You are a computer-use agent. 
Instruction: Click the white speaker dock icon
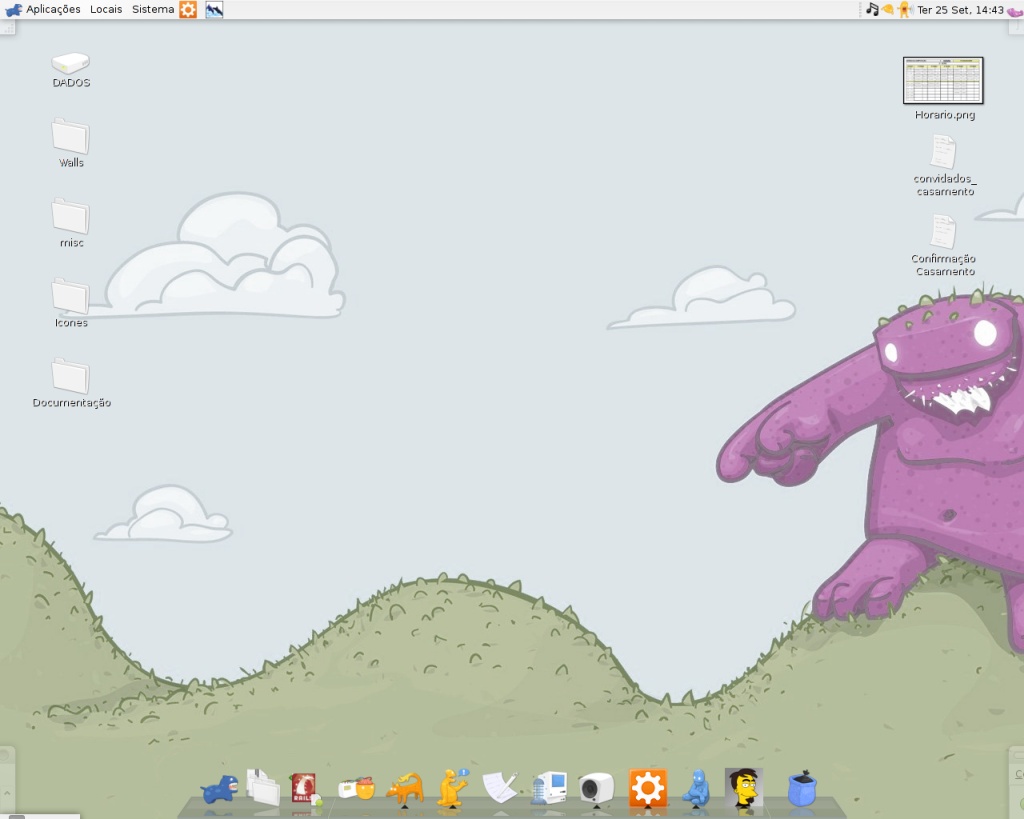[x=596, y=788]
